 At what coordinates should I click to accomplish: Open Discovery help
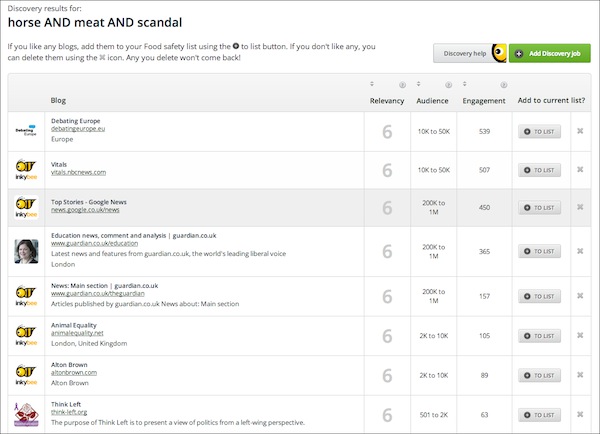click(462, 53)
